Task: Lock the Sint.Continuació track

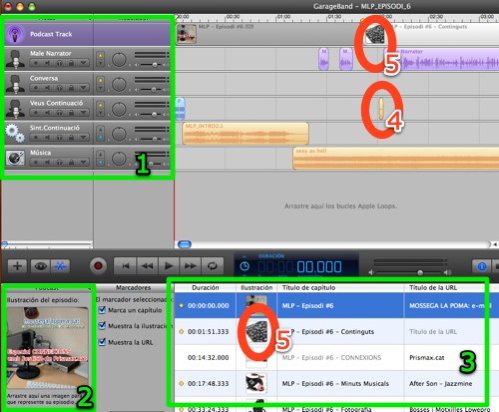Action: pyautogui.click(x=71, y=137)
